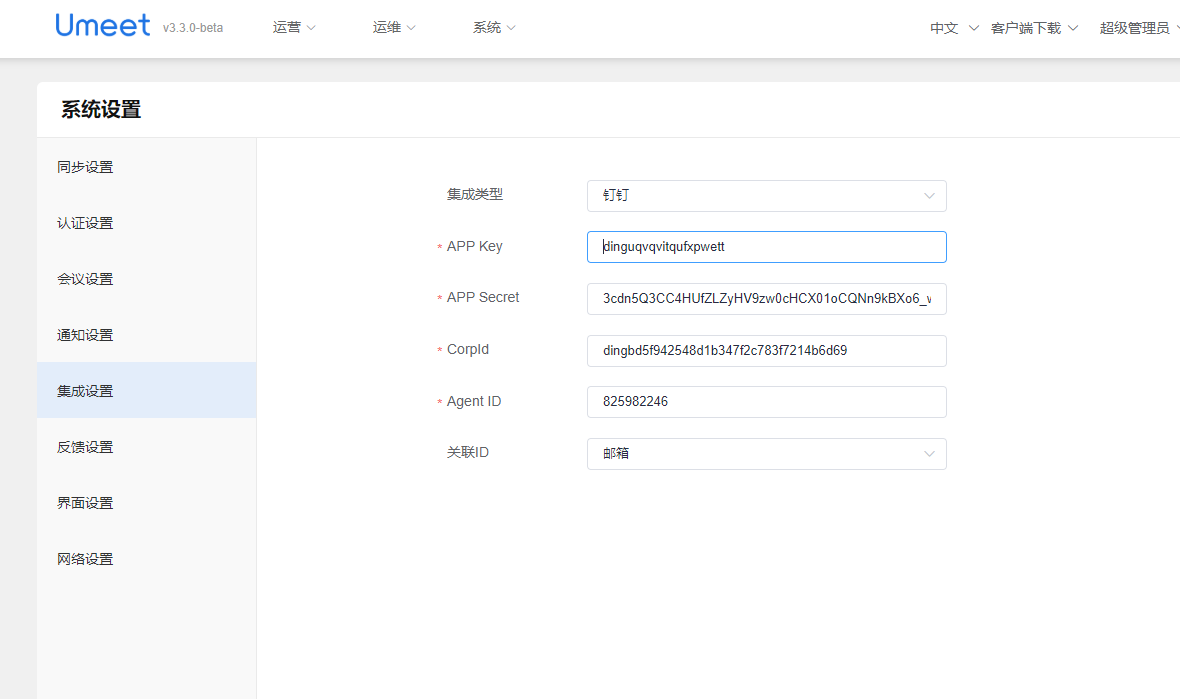Select 同步设置 in the sidebar

[86, 167]
